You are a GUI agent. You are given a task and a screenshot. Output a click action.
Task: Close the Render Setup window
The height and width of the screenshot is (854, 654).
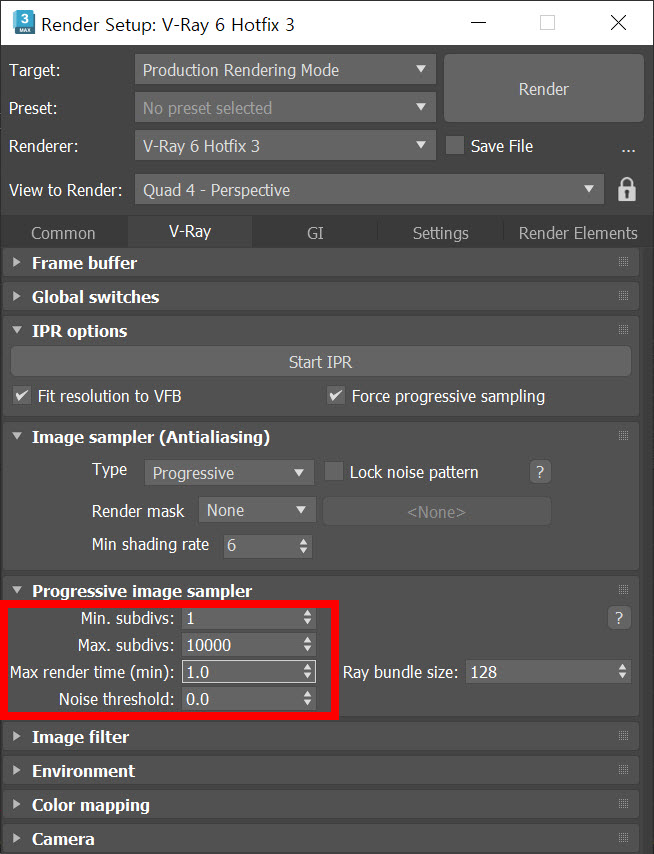coord(618,23)
